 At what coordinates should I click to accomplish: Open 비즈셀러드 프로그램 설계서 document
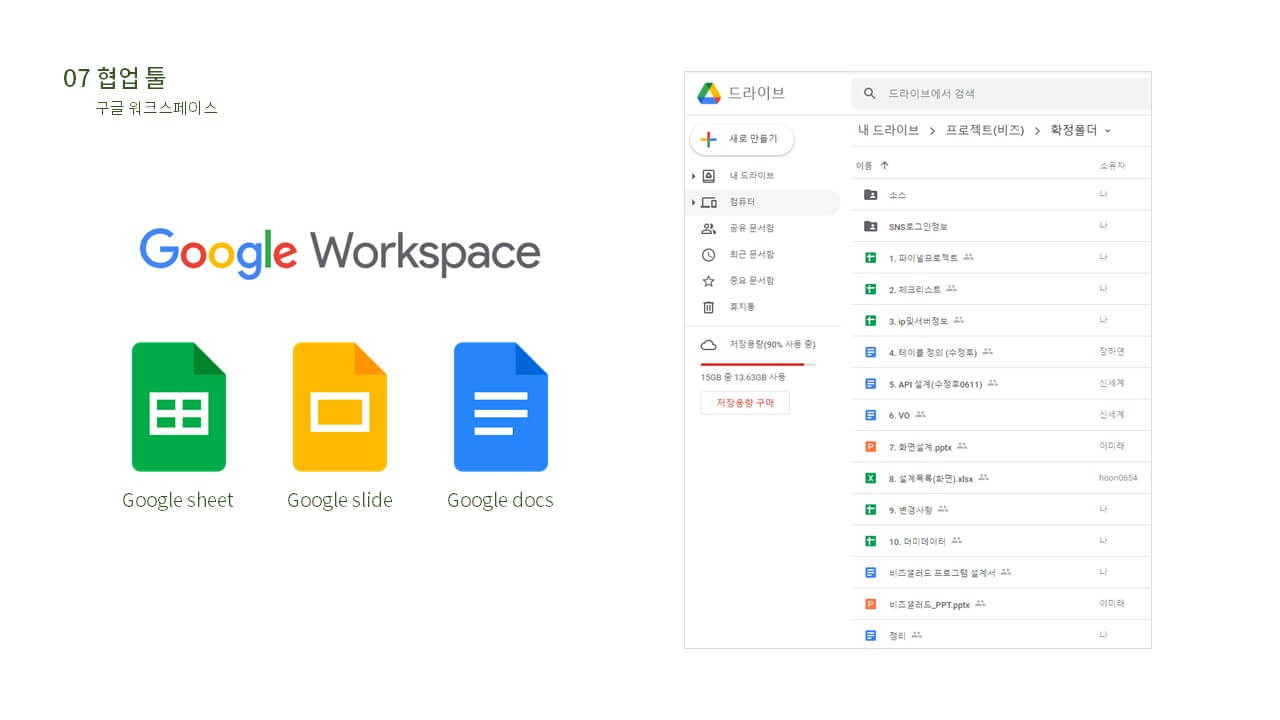coord(1000,572)
